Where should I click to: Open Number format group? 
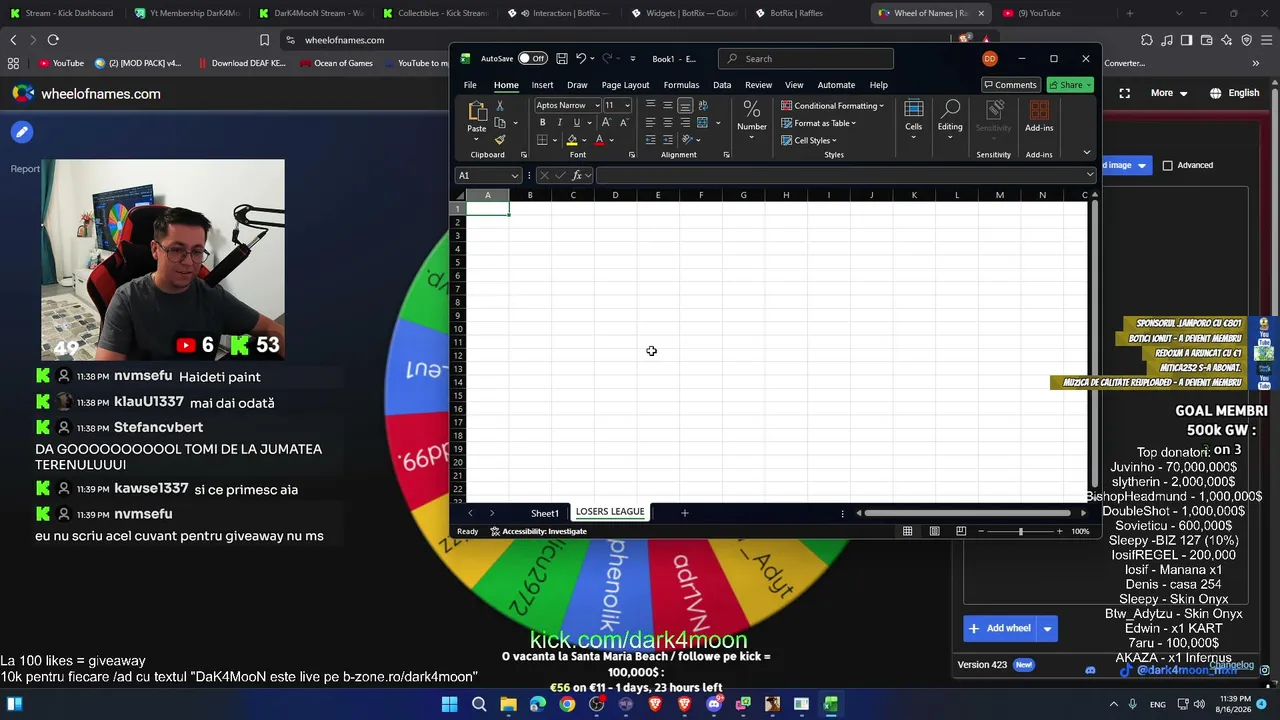[752, 116]
